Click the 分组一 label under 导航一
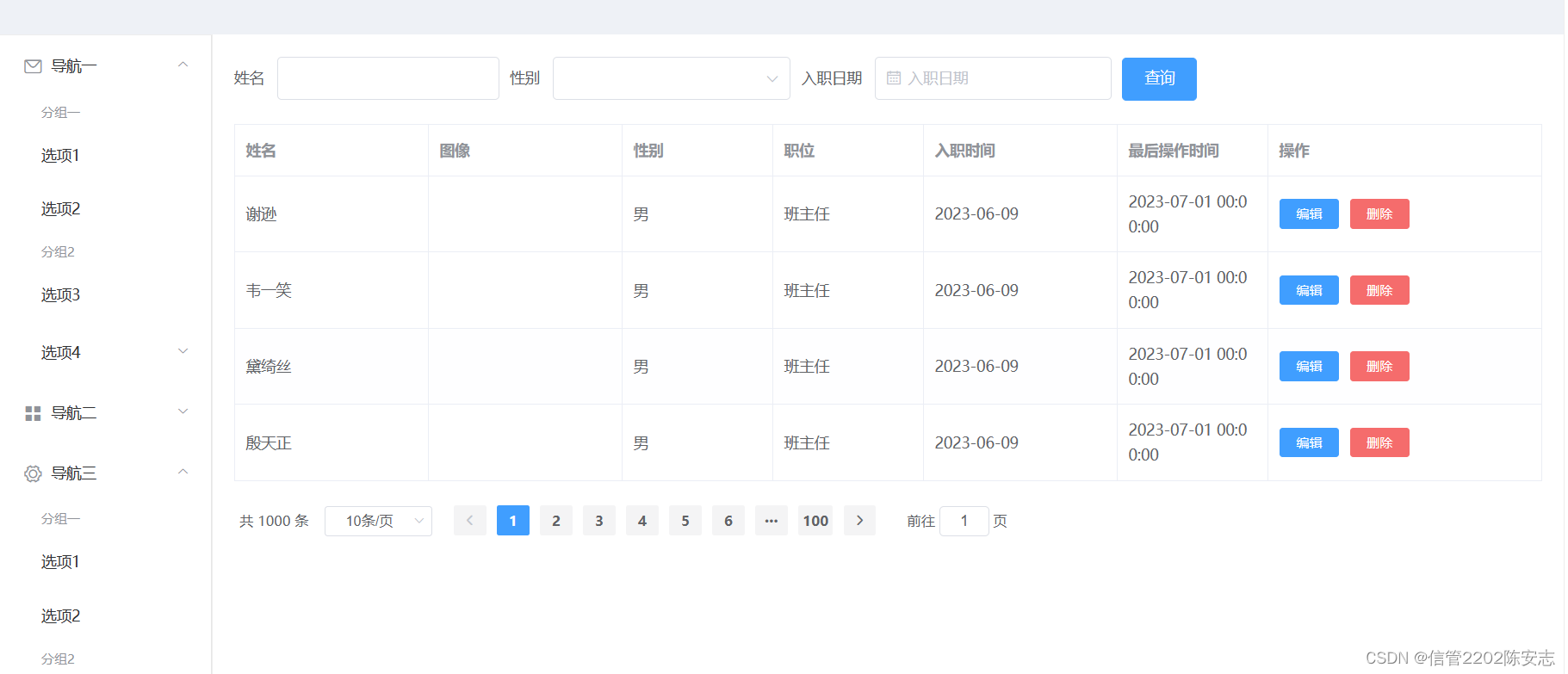Viewport: 1568px width, 674px height. (x=60, y=113)
